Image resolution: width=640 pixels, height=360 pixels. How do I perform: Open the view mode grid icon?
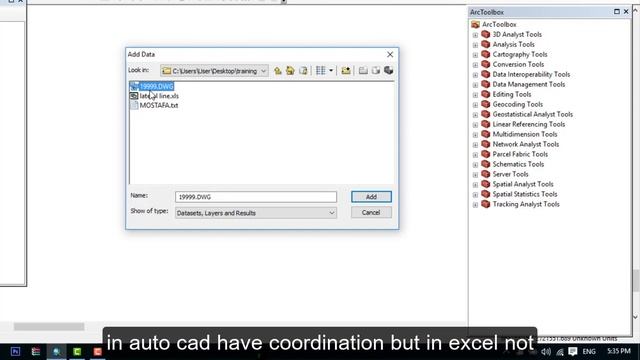321,71
